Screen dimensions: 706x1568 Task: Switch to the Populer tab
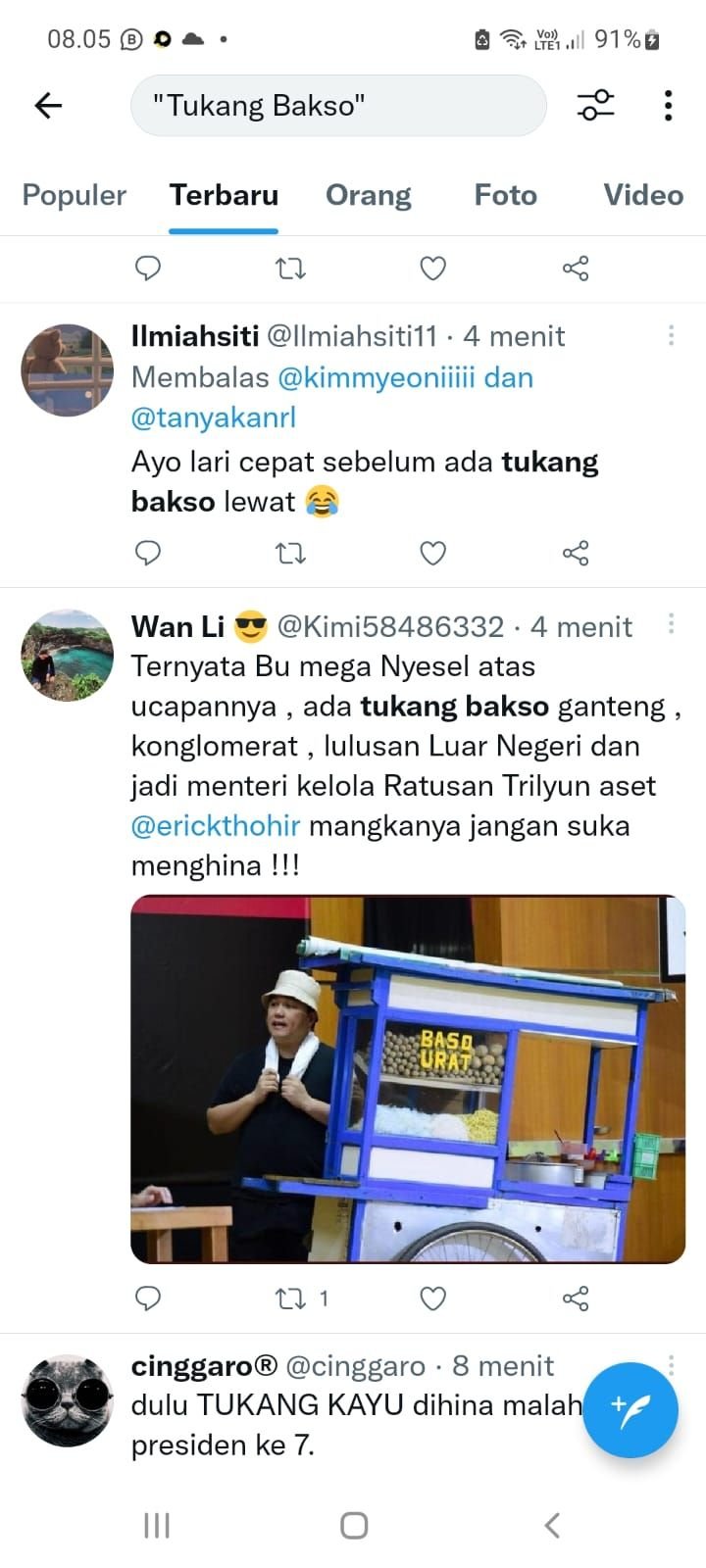point(75,195)
